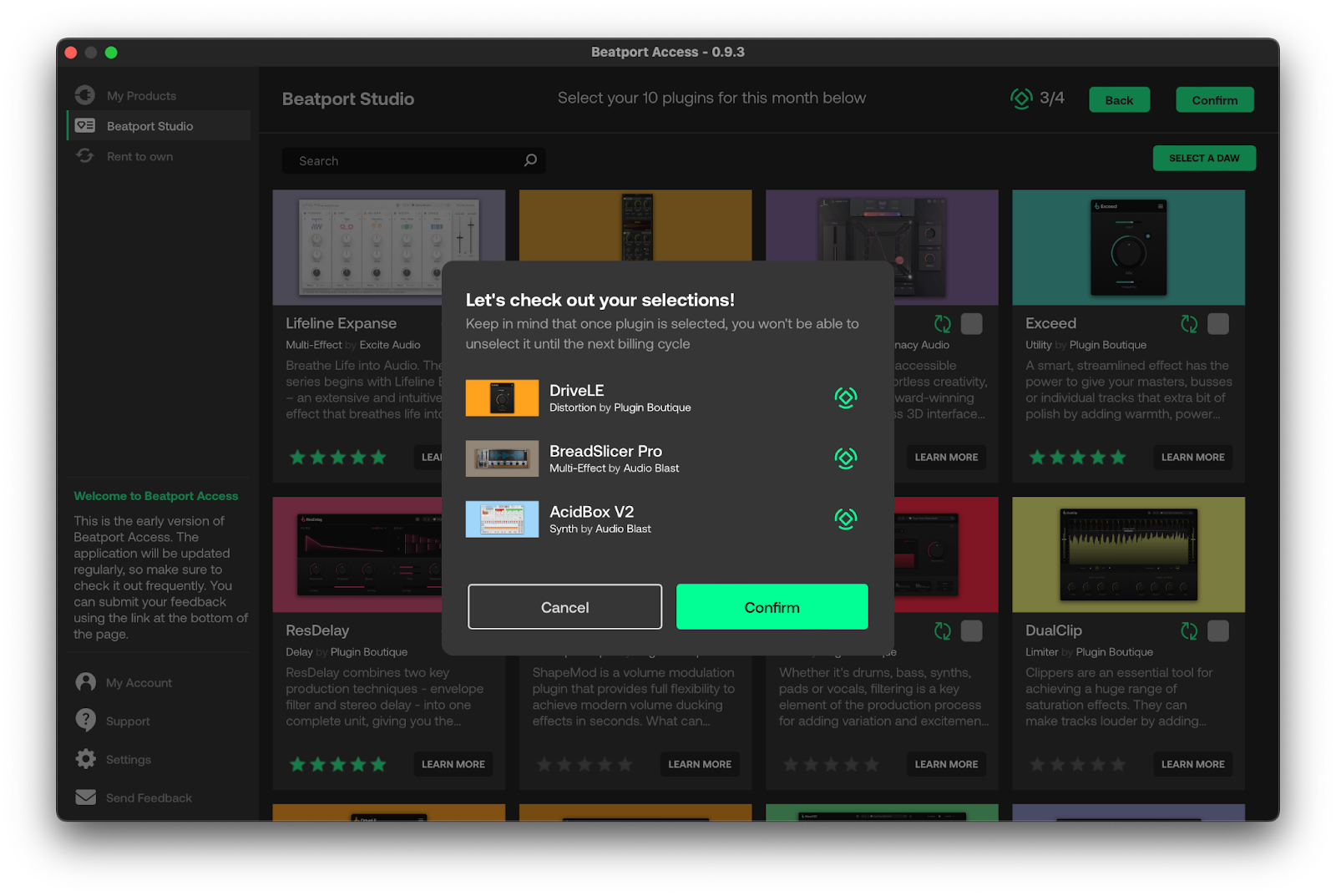
Task: Click the Support question mark icon
Action: click(x=85, y=721)
